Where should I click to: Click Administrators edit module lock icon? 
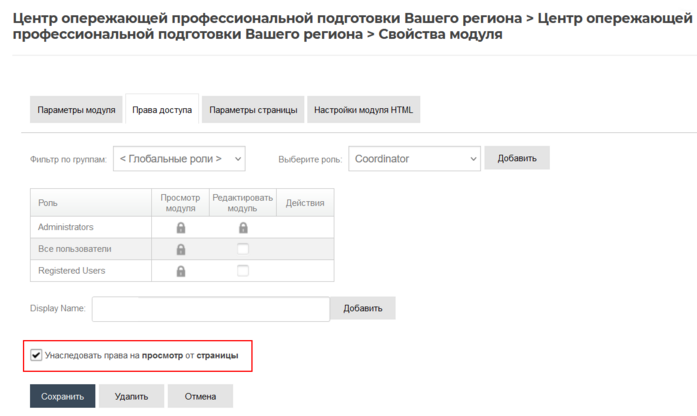point(243,228)
